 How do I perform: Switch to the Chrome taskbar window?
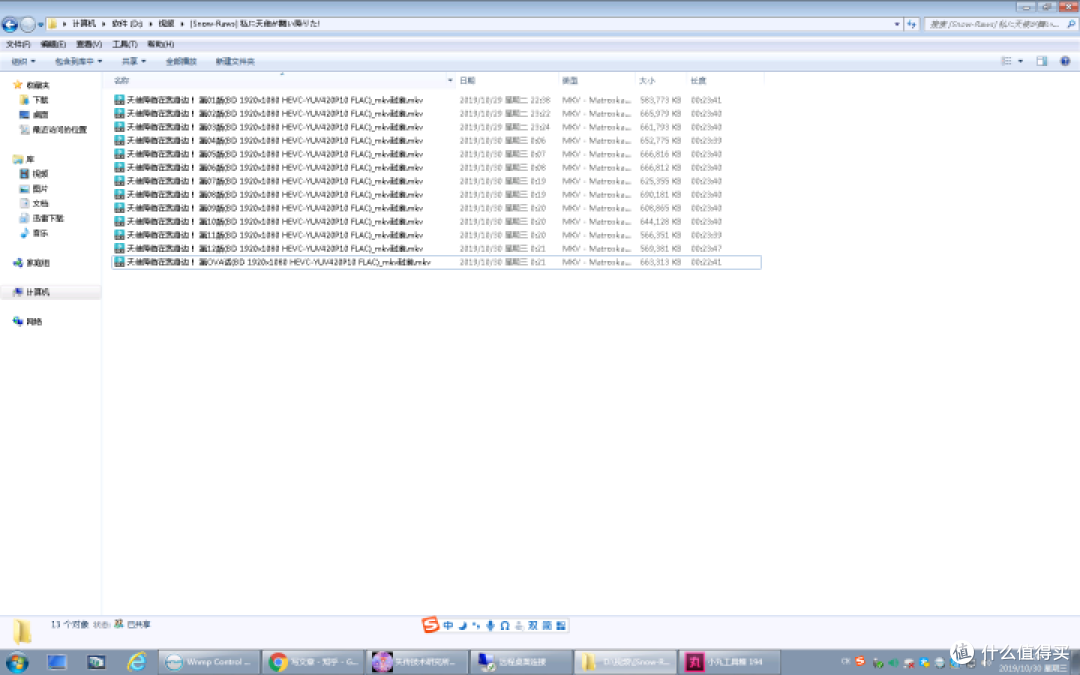pos(313,662)
